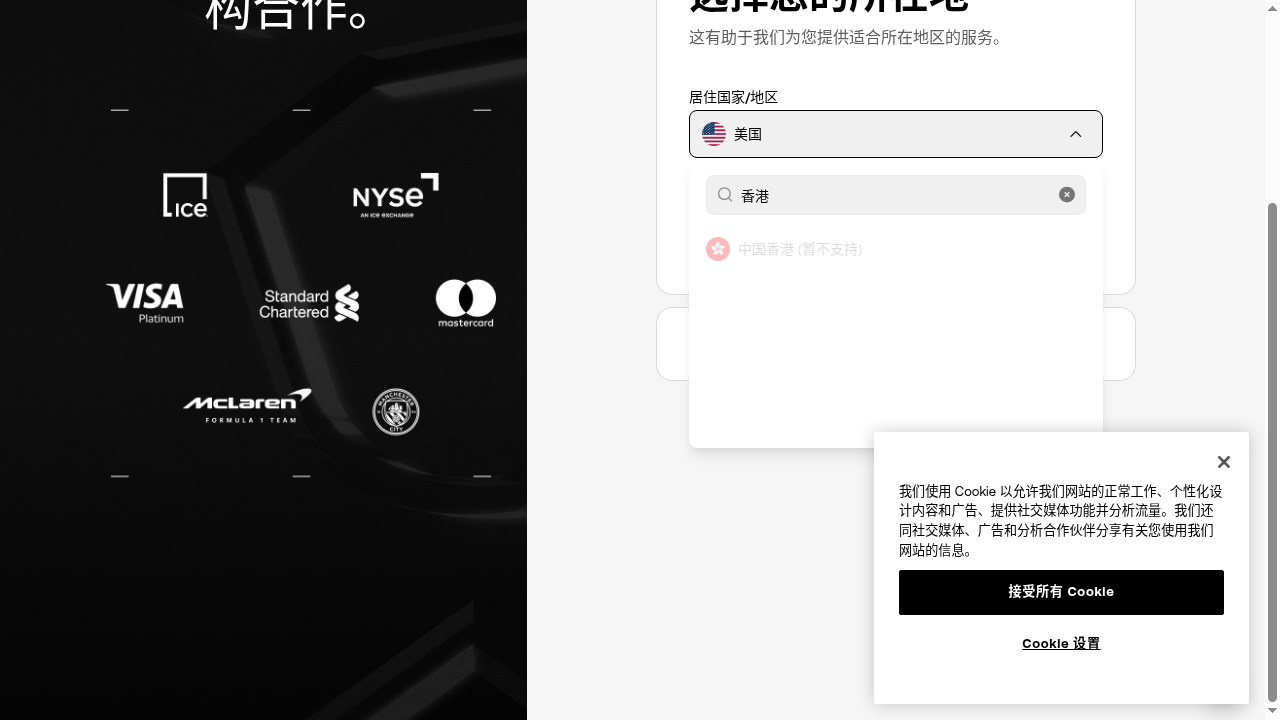Click the McLaren Formula 1 Team logo
Viewport: 1280px width, 720px height.
click(x=247, y=406)
